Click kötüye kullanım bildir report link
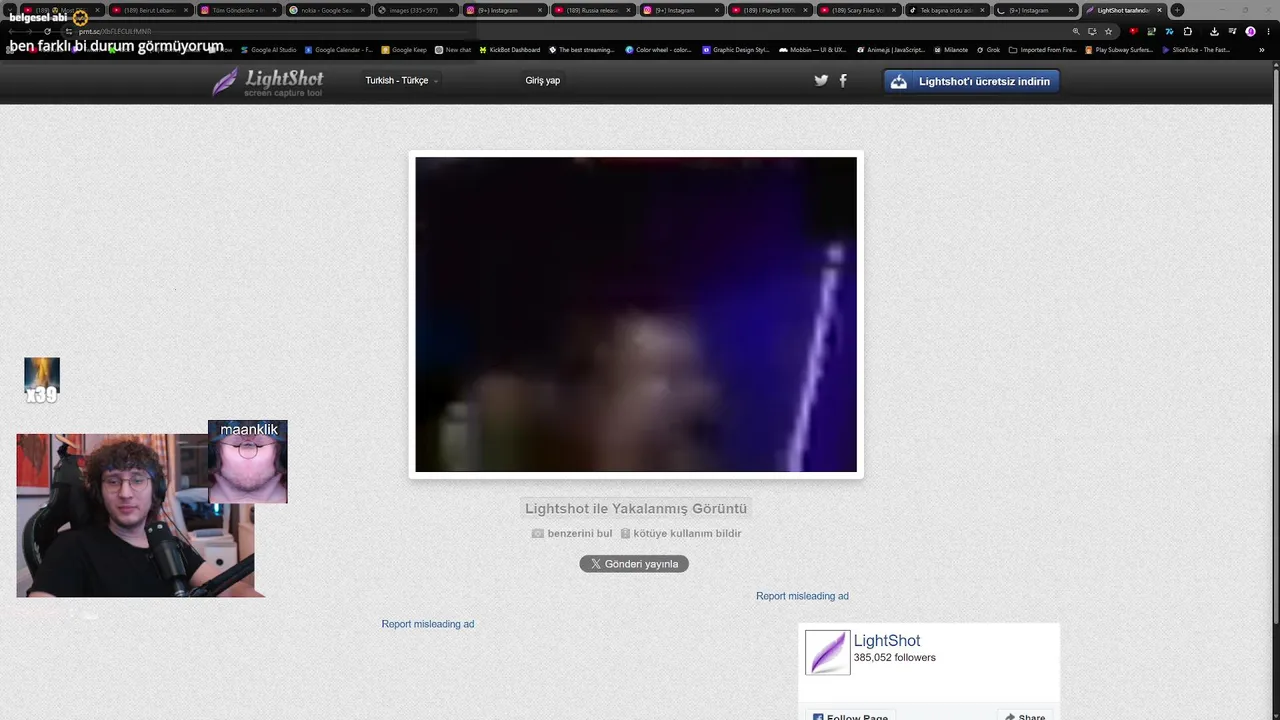 [x=681, y=534]
